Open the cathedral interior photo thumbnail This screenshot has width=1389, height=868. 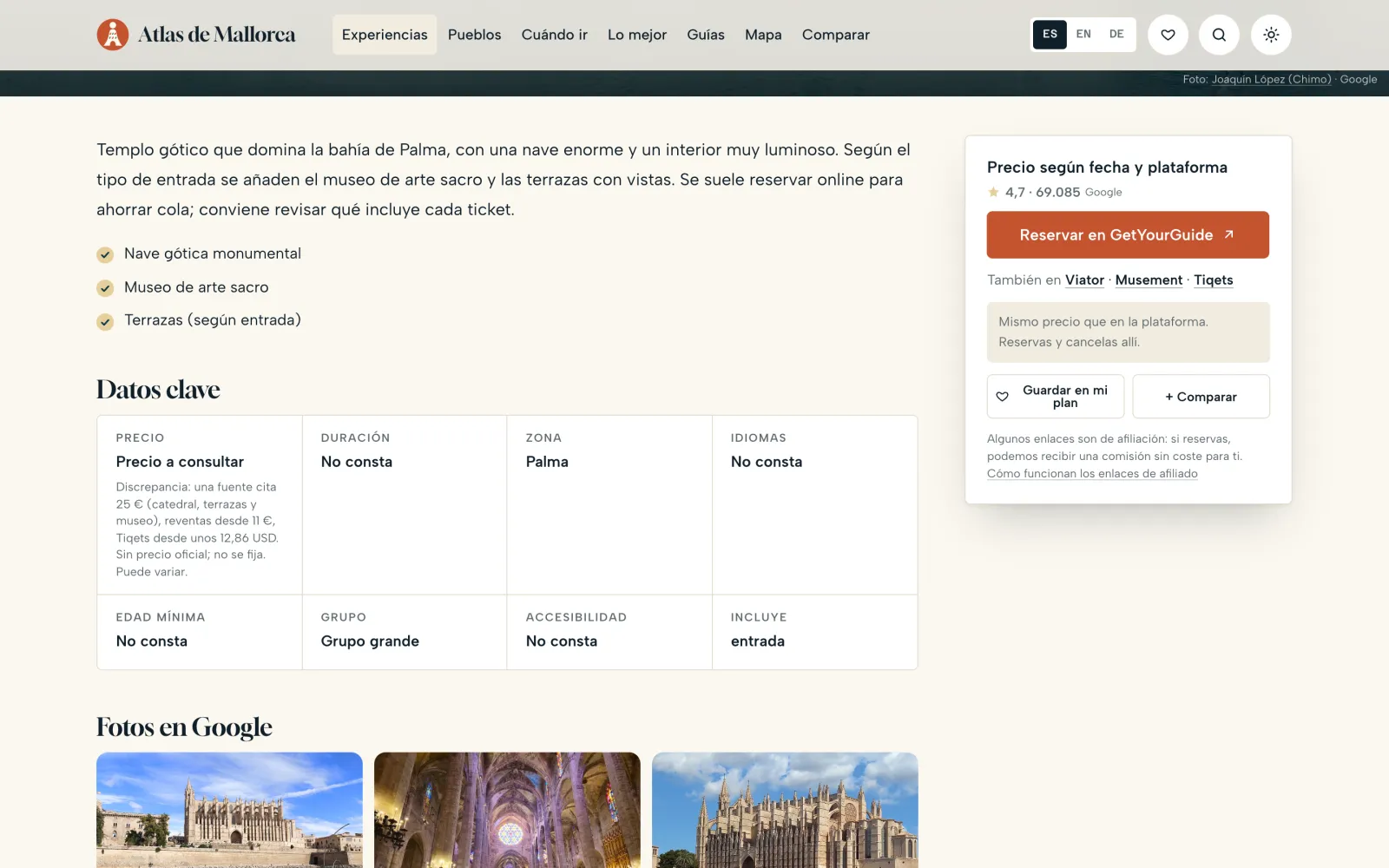click(507, 810)
